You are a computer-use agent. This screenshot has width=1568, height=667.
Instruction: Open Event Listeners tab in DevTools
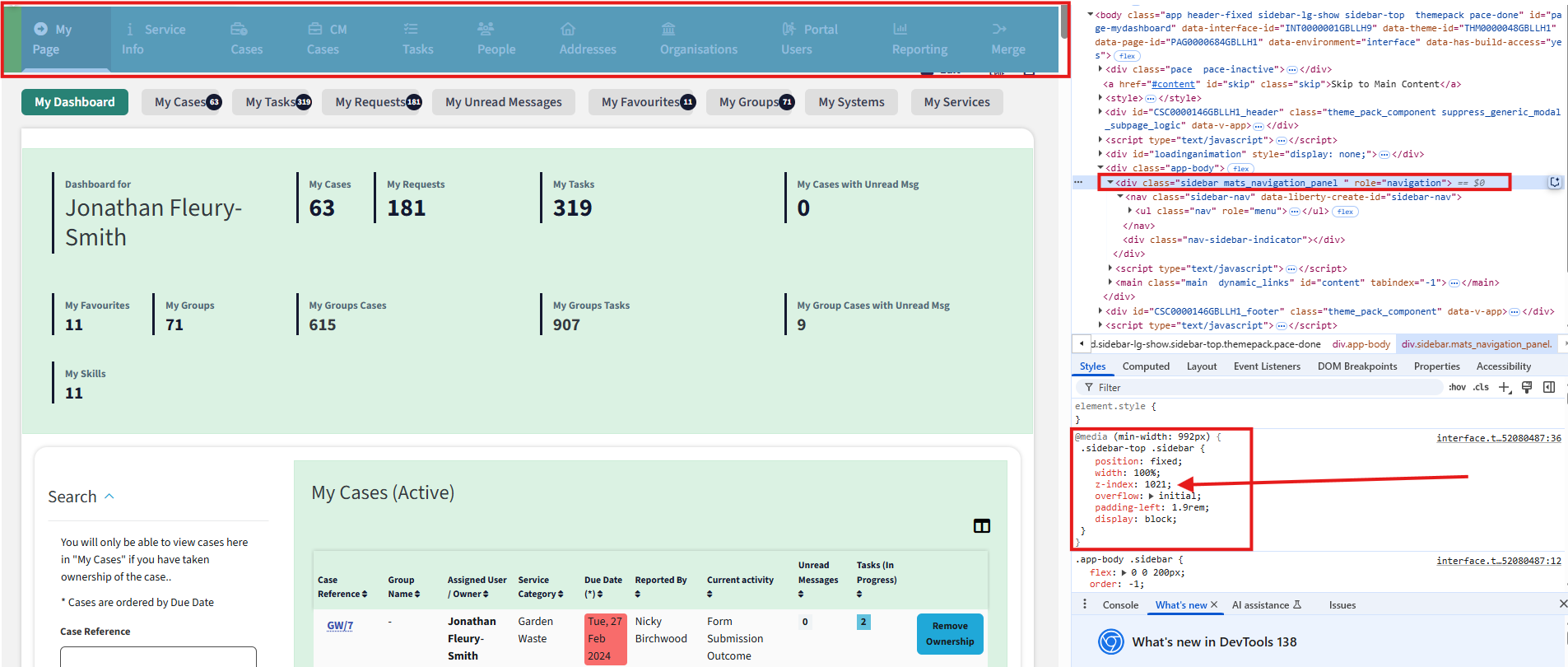point(1267,366)
